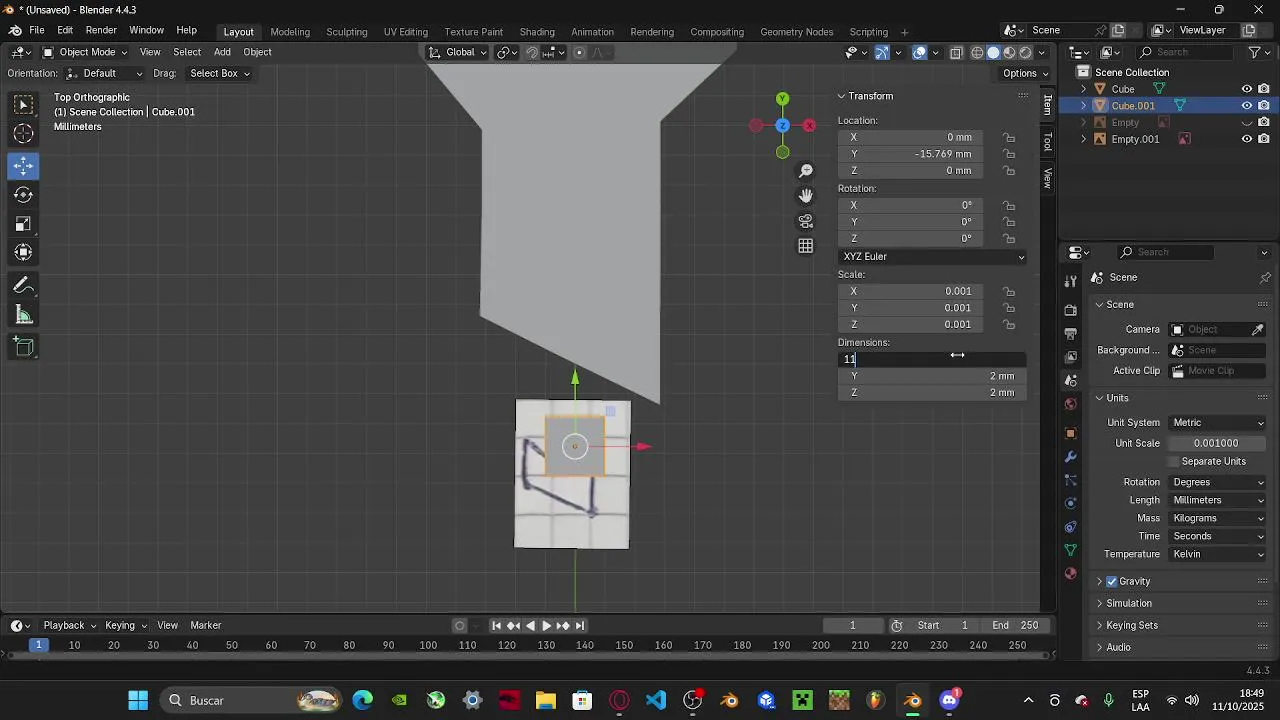Image resolution: width=1280 pixels, height=720 pixels.
Task: Toggle proportional editing in header
Action: pyautogui.click(x=579, y=52)
